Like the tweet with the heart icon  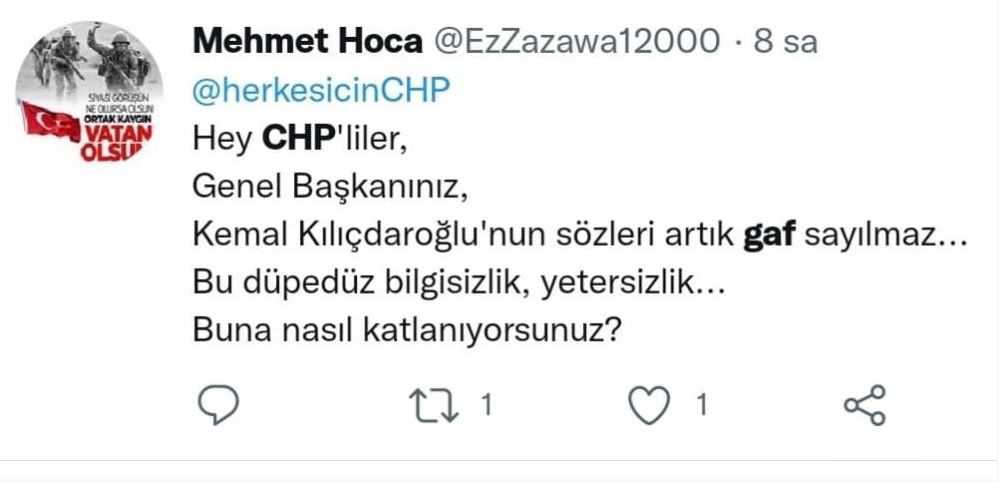tap(649, 405)
